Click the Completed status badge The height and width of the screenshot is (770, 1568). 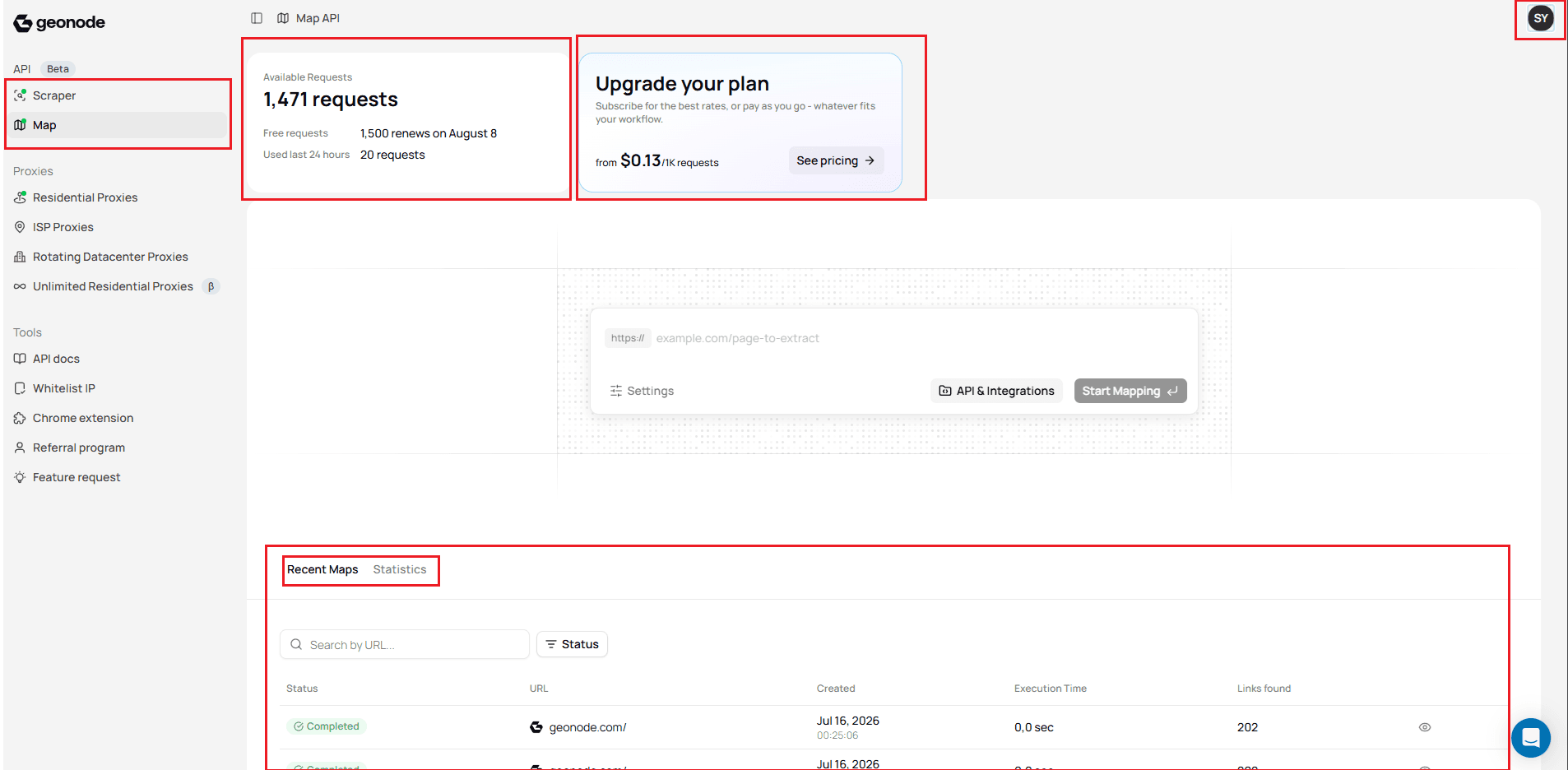pos(327,726)
